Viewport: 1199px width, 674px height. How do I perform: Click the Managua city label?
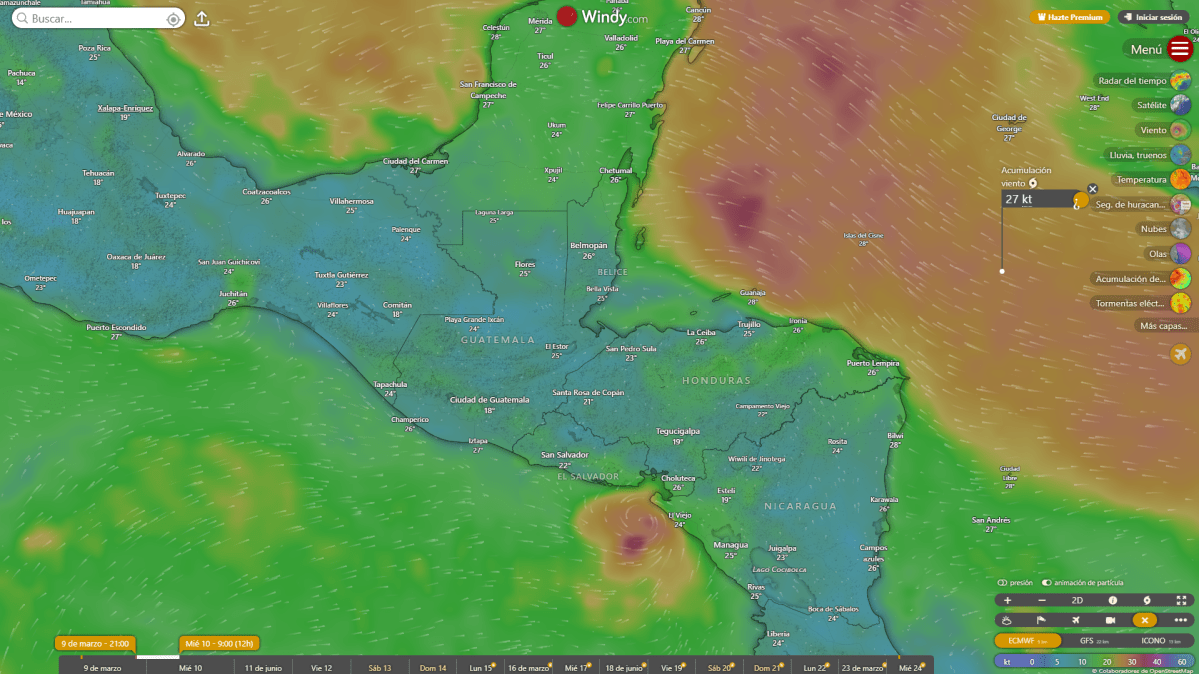[730, 545]
